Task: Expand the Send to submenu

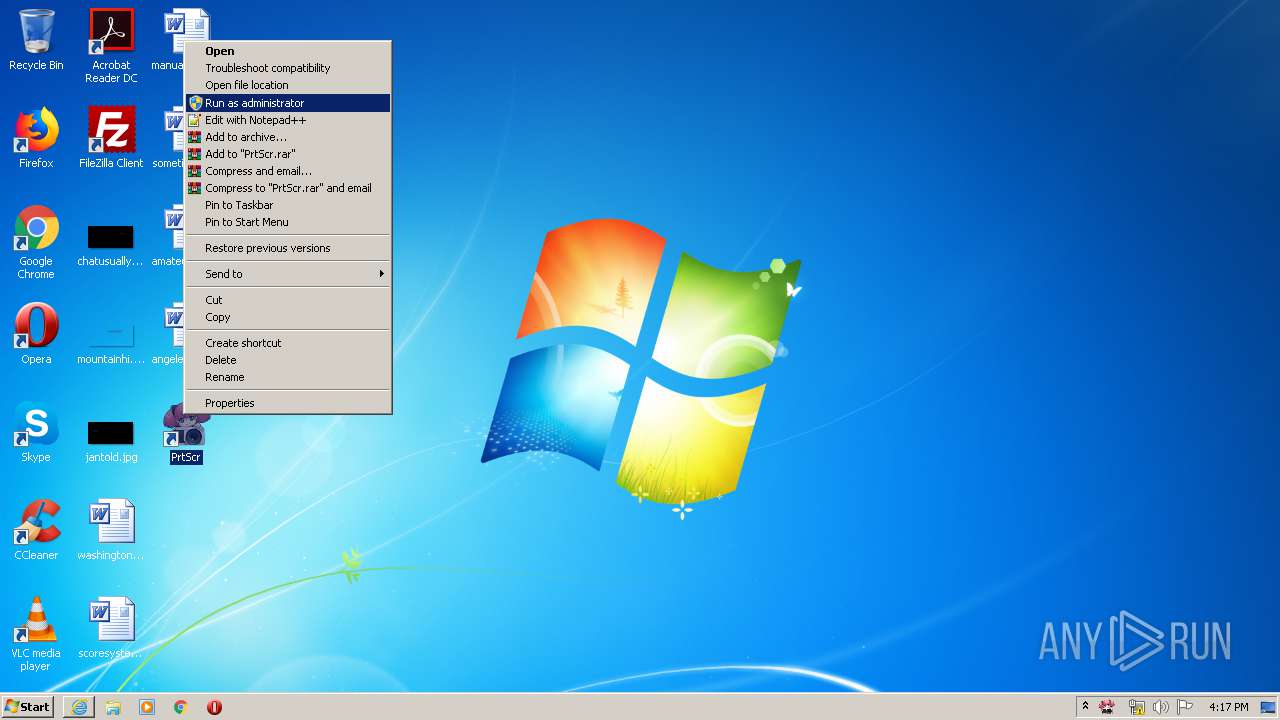Action: [x=288, y=274]
